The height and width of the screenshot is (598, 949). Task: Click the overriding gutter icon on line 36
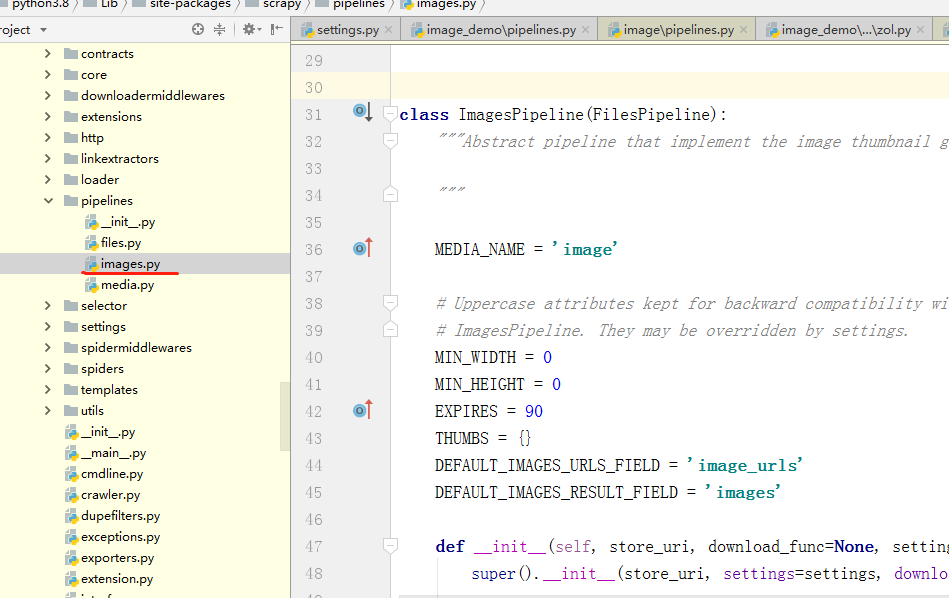click(363, 248)
